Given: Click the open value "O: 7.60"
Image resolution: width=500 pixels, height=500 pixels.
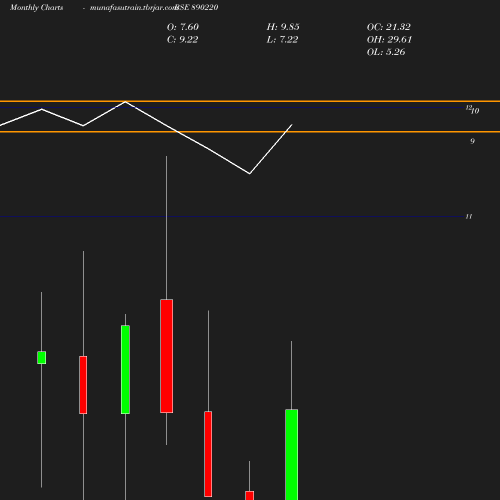Looking at the screenshot, I should [183, 27].
